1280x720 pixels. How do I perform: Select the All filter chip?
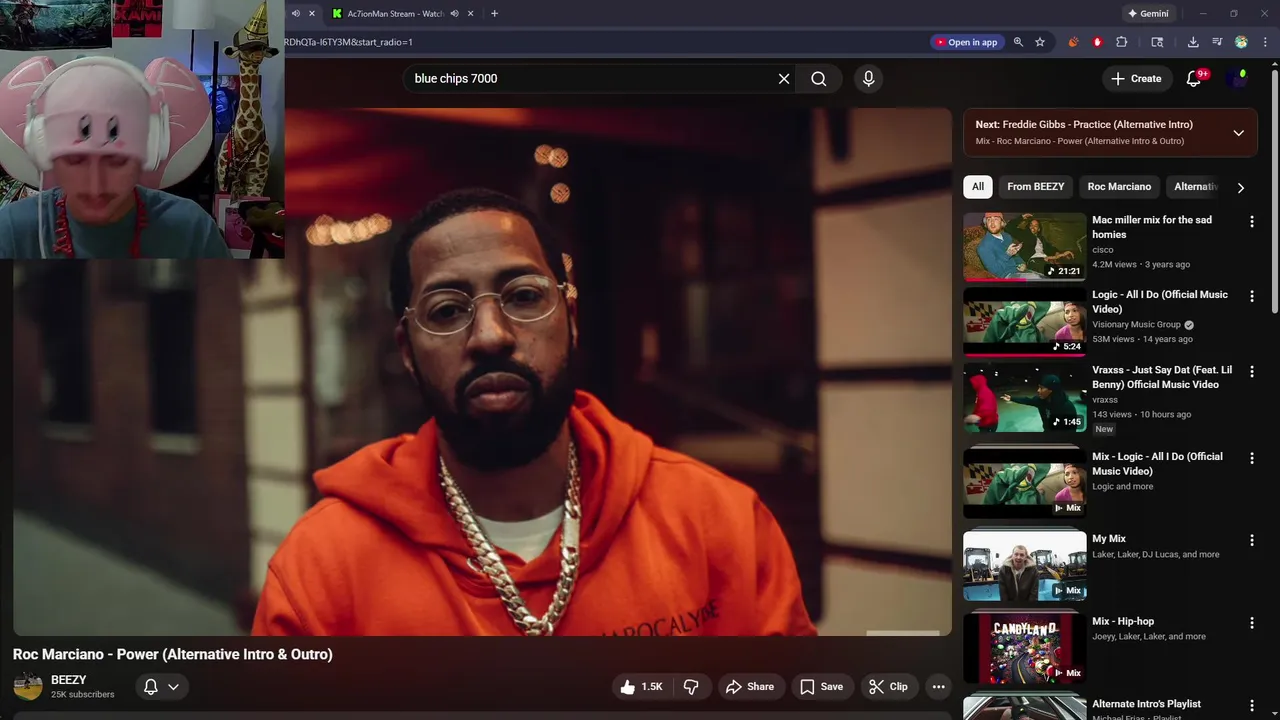978,187
